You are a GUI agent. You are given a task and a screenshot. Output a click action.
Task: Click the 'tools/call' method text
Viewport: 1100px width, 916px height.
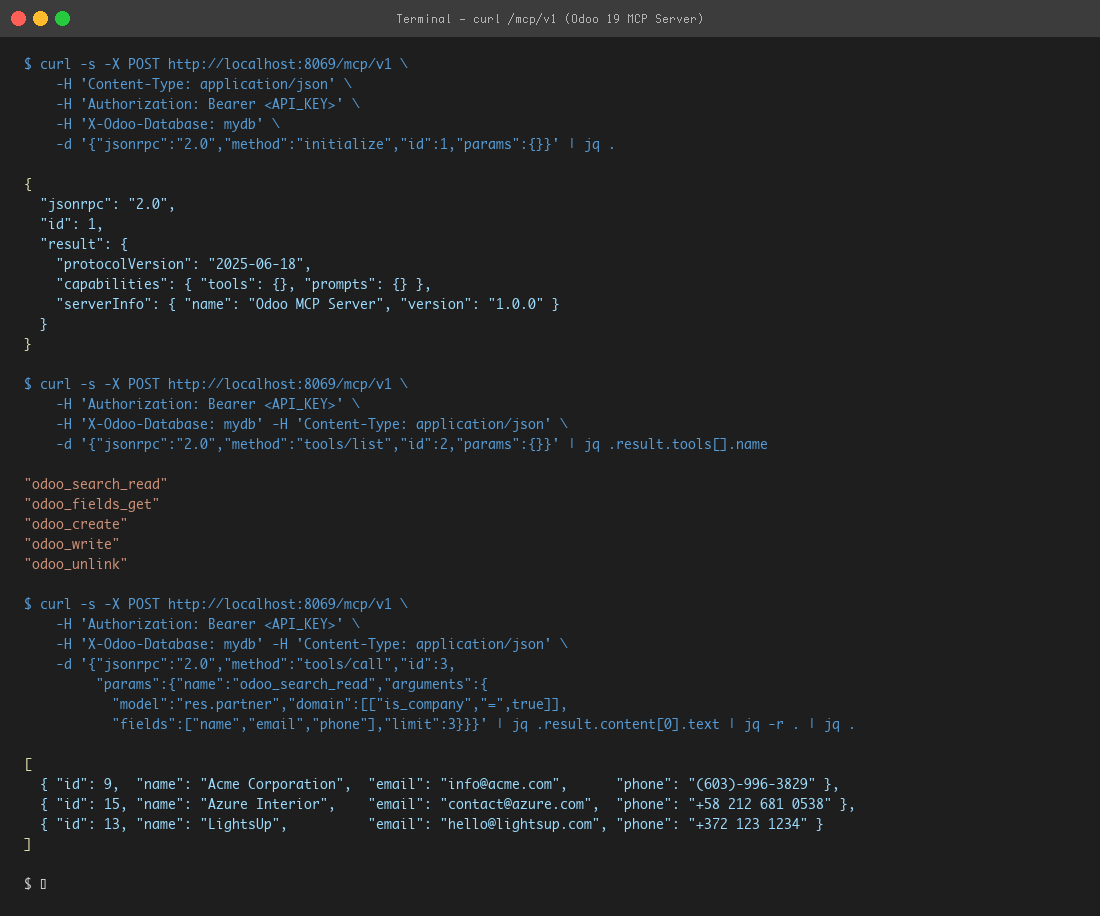pos(344,664)
